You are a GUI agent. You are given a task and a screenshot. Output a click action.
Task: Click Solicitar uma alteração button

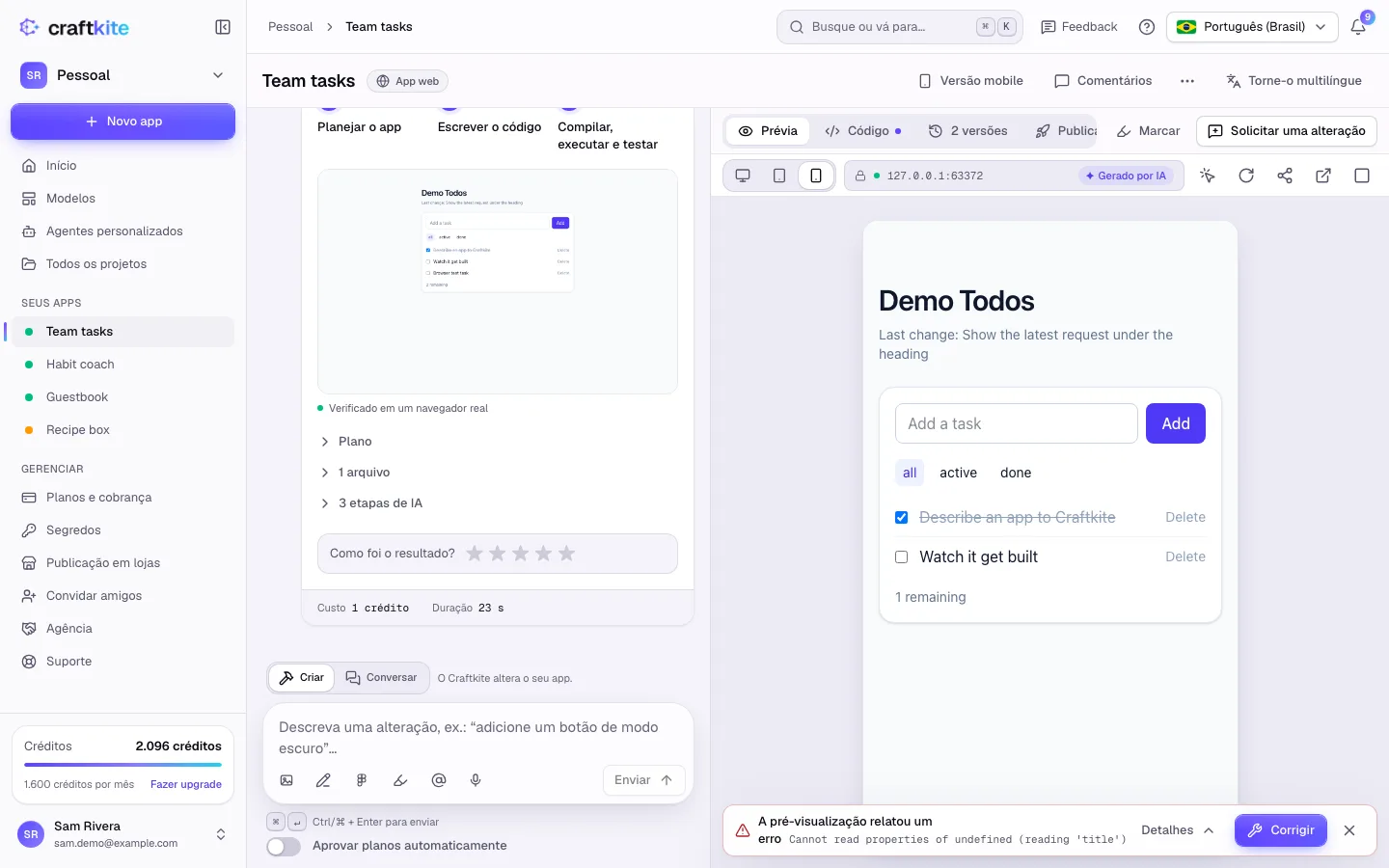tap(1287, 131)
